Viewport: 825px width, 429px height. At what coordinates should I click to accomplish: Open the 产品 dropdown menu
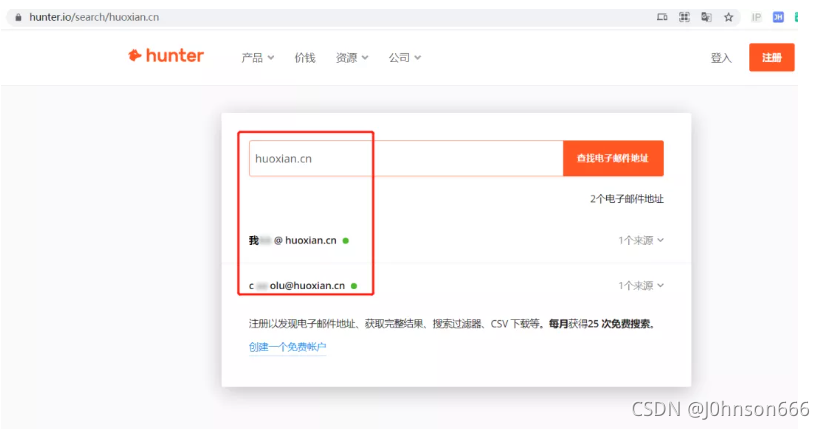pos(257,57)
